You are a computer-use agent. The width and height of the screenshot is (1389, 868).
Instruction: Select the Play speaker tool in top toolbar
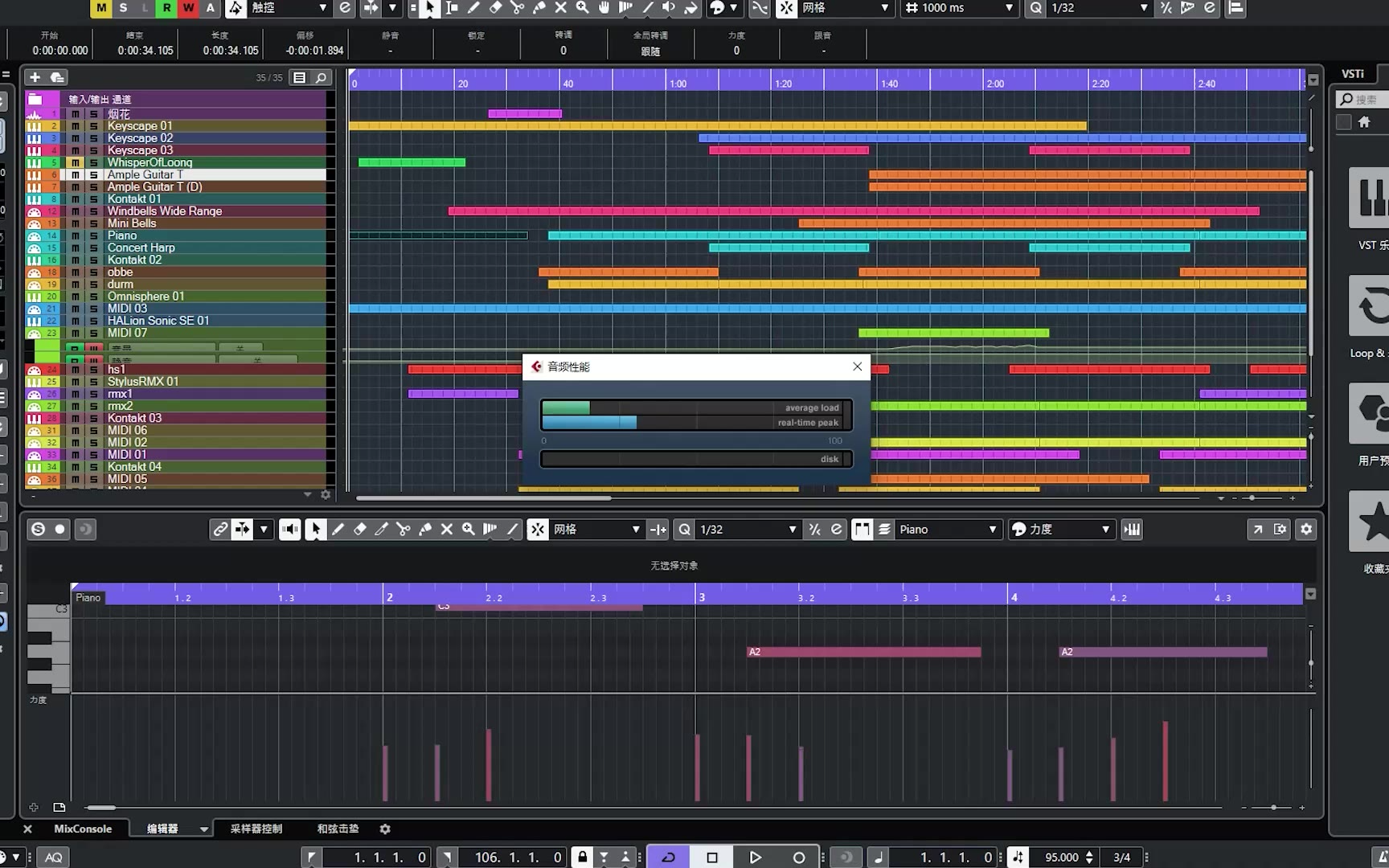pos(669,8)
